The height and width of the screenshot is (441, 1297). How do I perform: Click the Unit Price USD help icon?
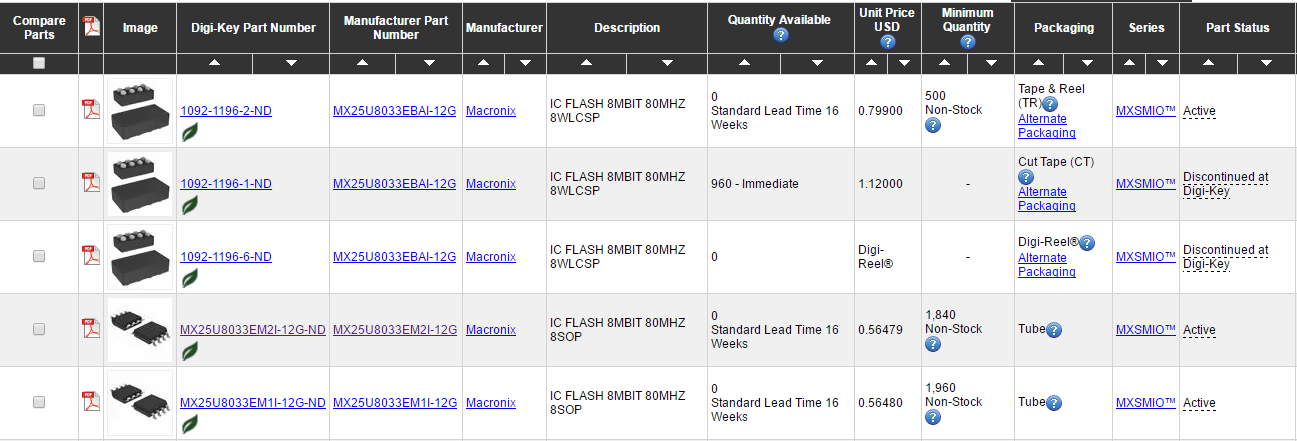coord(887,42)
